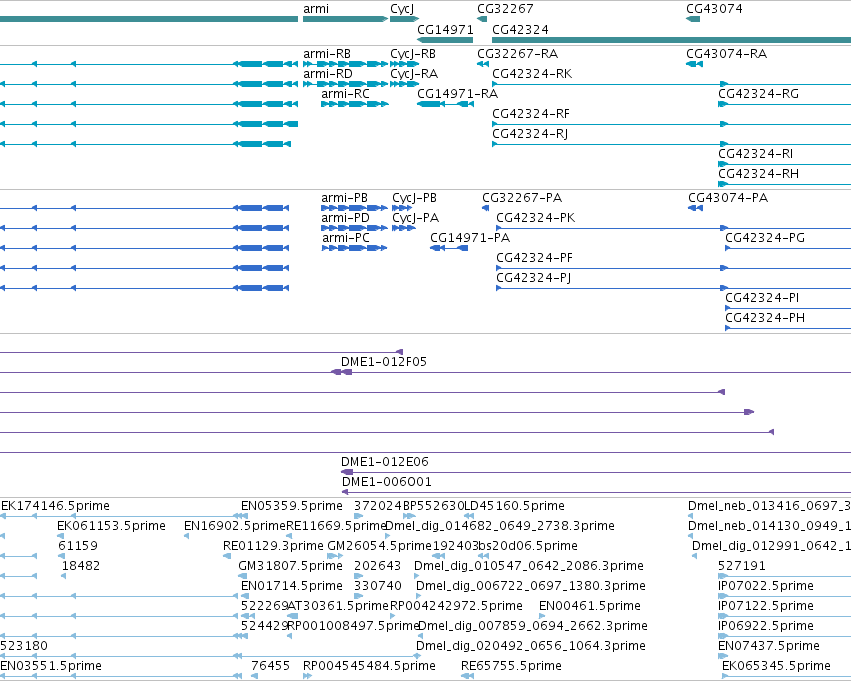Click the CG43074-RA transcript label

point(726,54)
